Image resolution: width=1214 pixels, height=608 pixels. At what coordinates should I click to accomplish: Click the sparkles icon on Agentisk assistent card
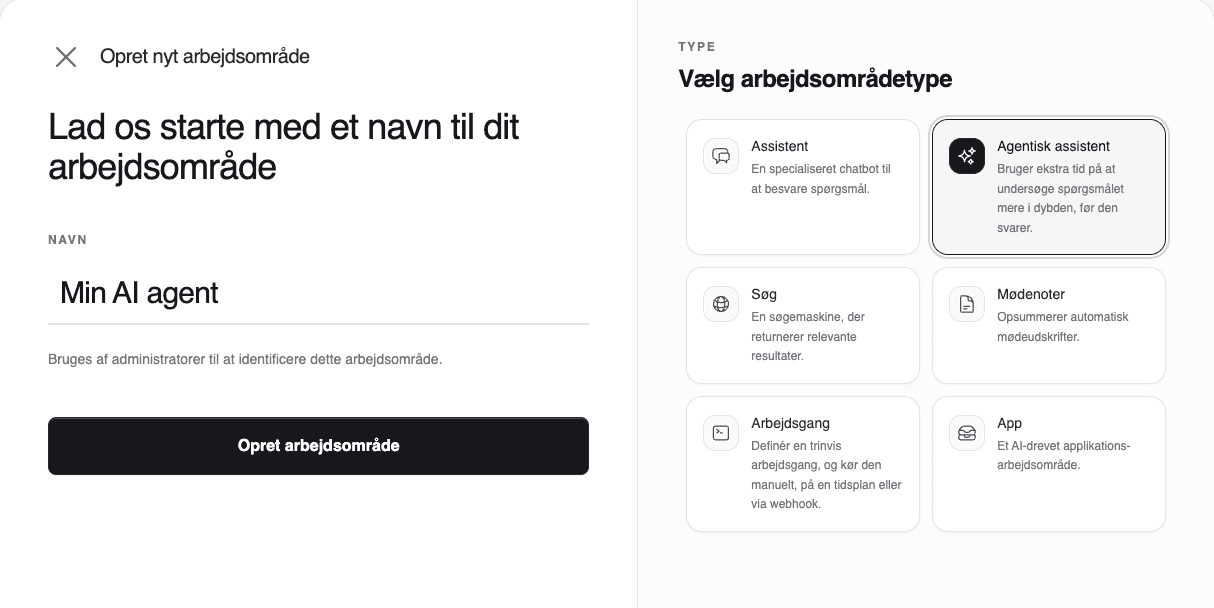point(966,156)
